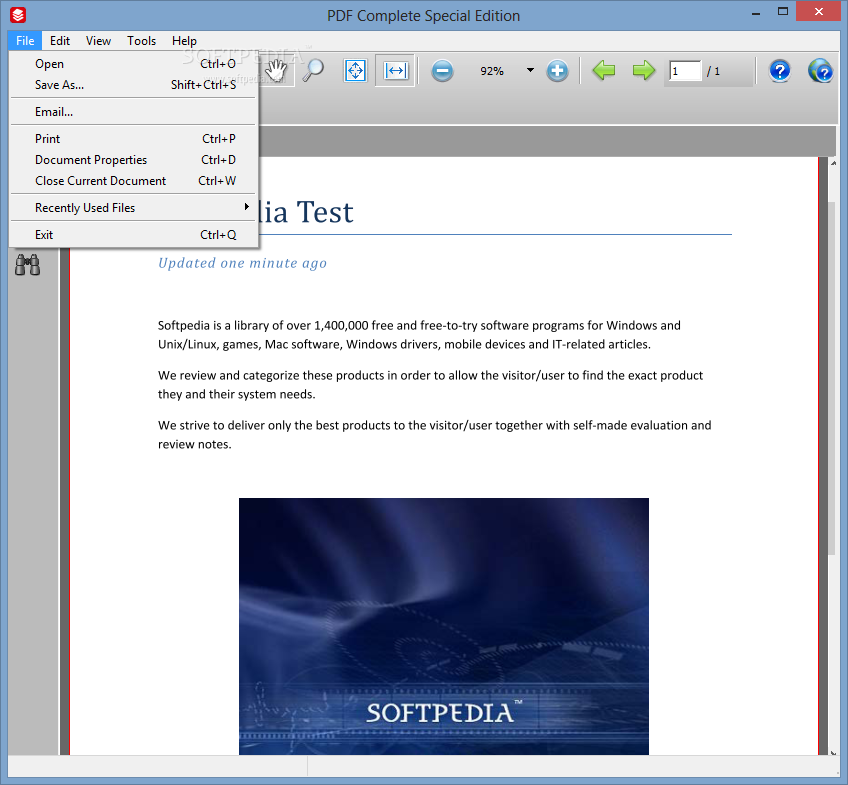Click the Zoom In plus button

557,71
